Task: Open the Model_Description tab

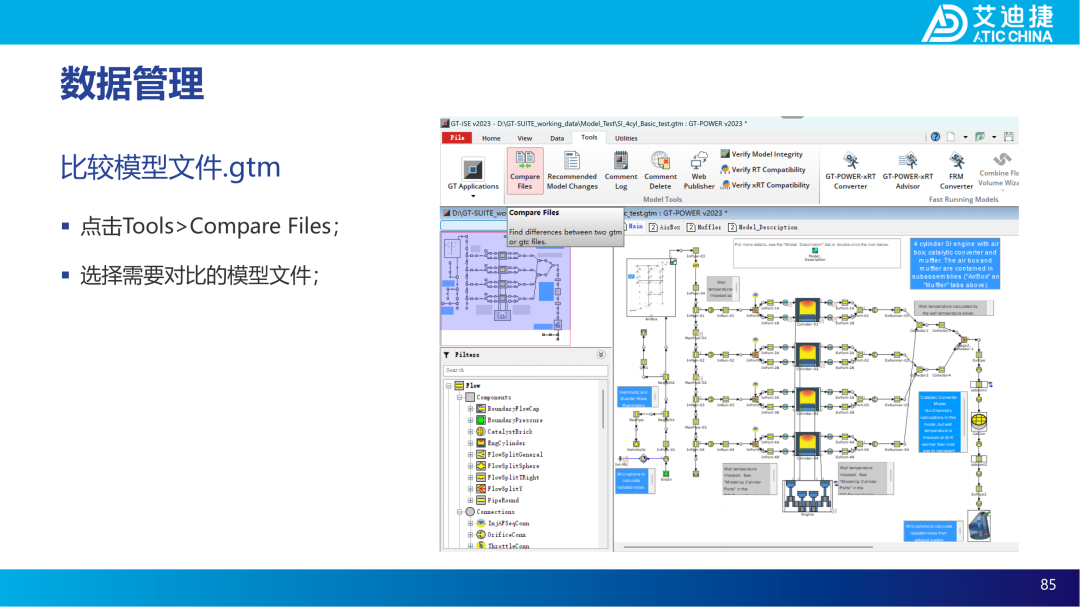Action: [x=762, y=227]
